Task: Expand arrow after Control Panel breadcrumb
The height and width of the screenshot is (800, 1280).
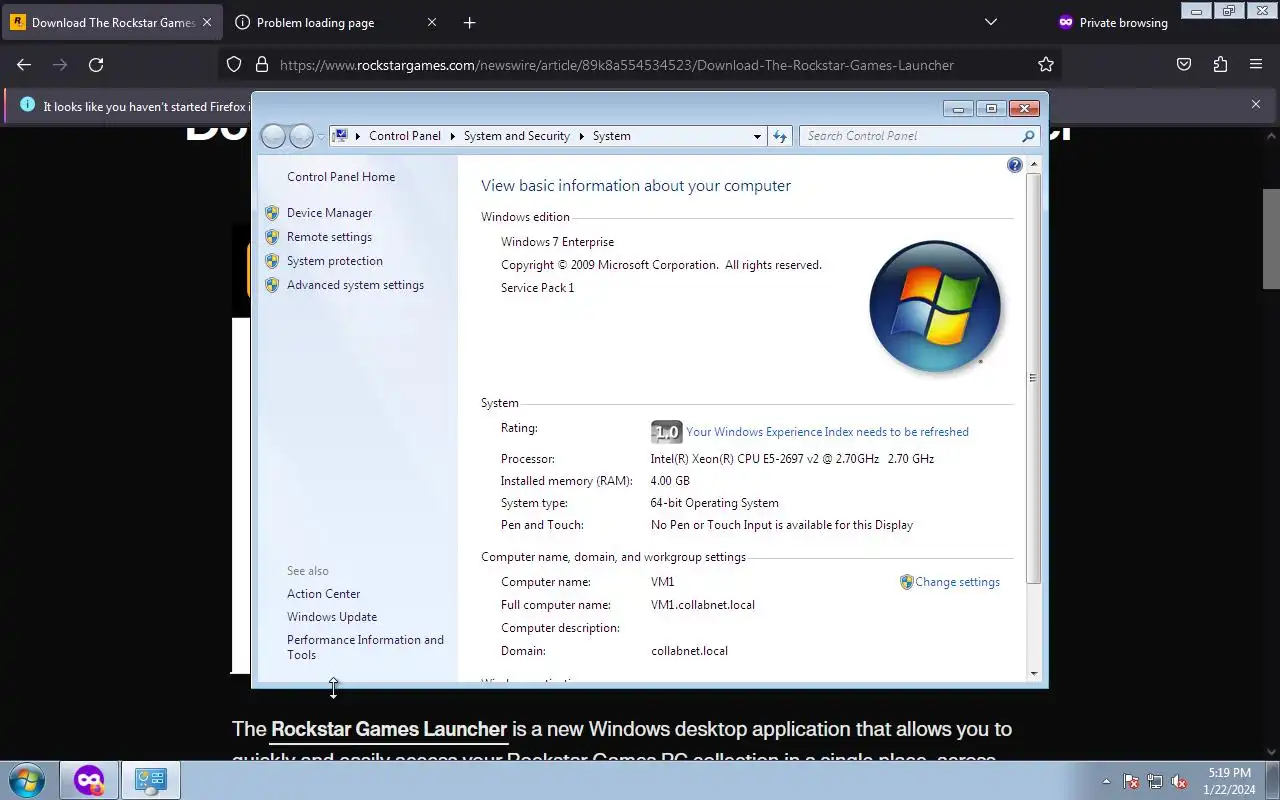Action: (452, 136)
